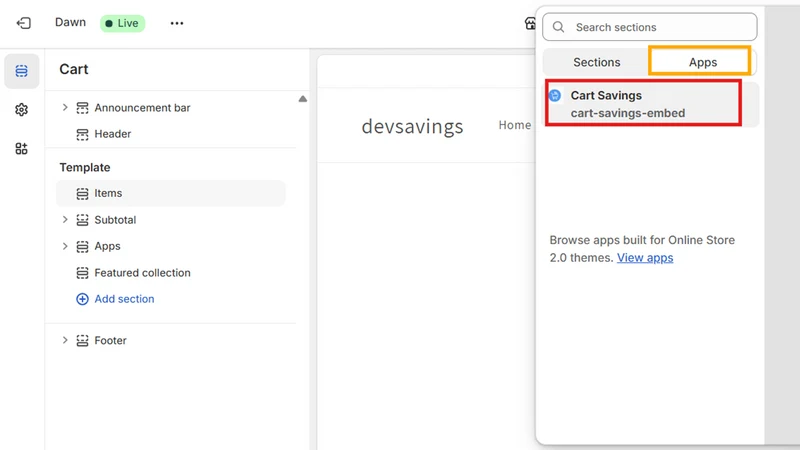
Task: Click the Subtotal section icon
Action: [82, 220]
